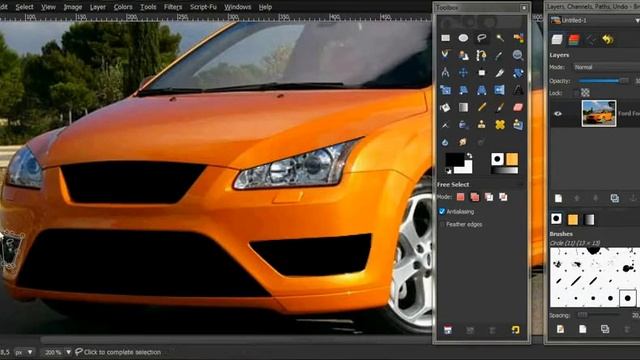This screenshot has height=360, width=640.
Task: Select the Blur/Sharpen droplet tool
Action: tap(445, 142)
